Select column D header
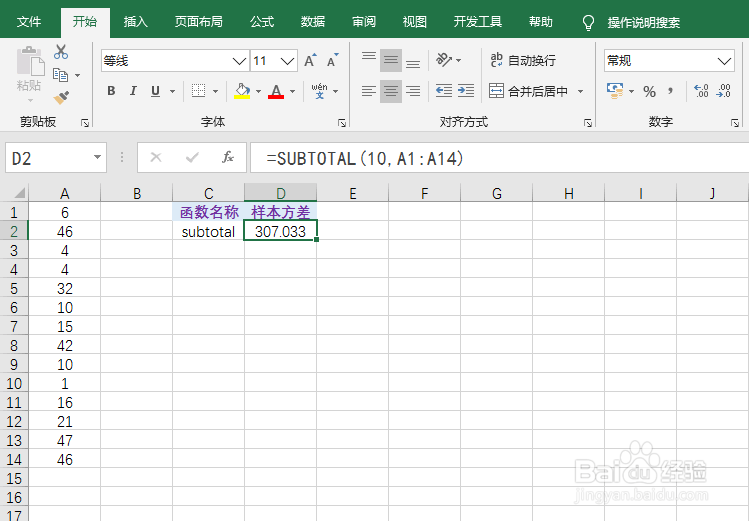 pyautogui.click(x=280, y=193)
